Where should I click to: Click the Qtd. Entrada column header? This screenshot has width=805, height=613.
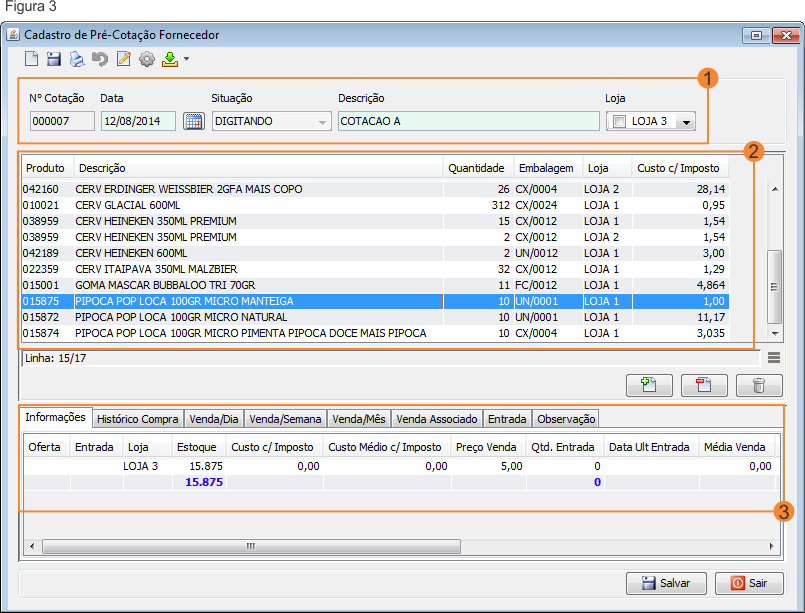tap(564, 447)
